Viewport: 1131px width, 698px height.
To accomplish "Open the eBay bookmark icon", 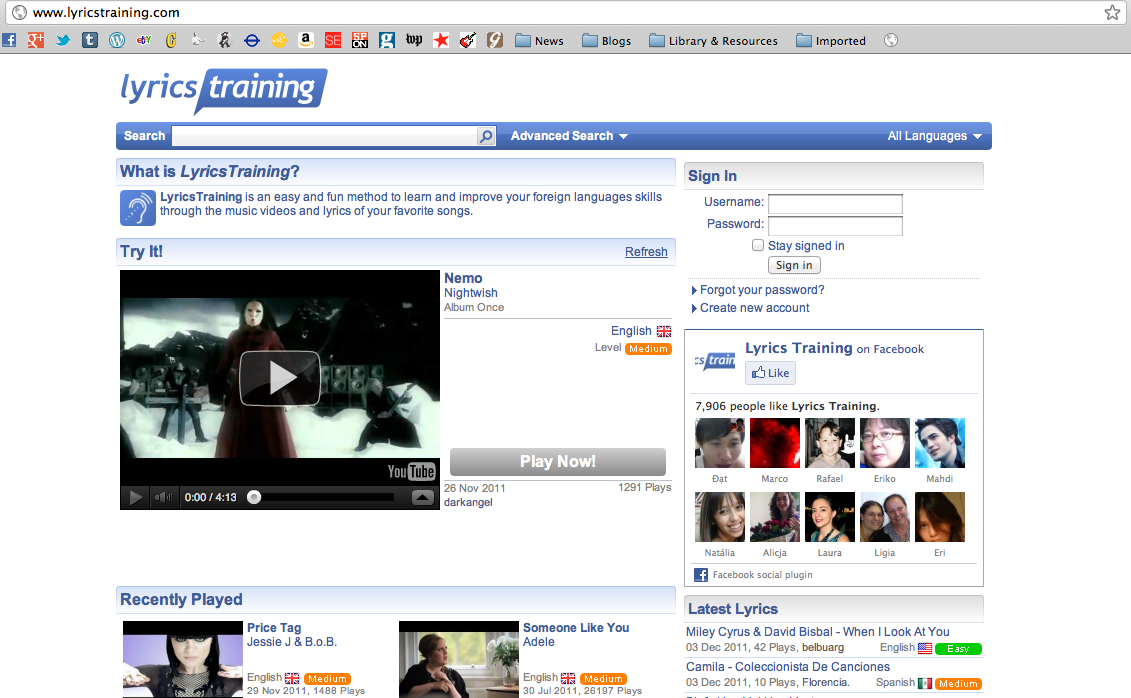I will [x=144, y=40].
